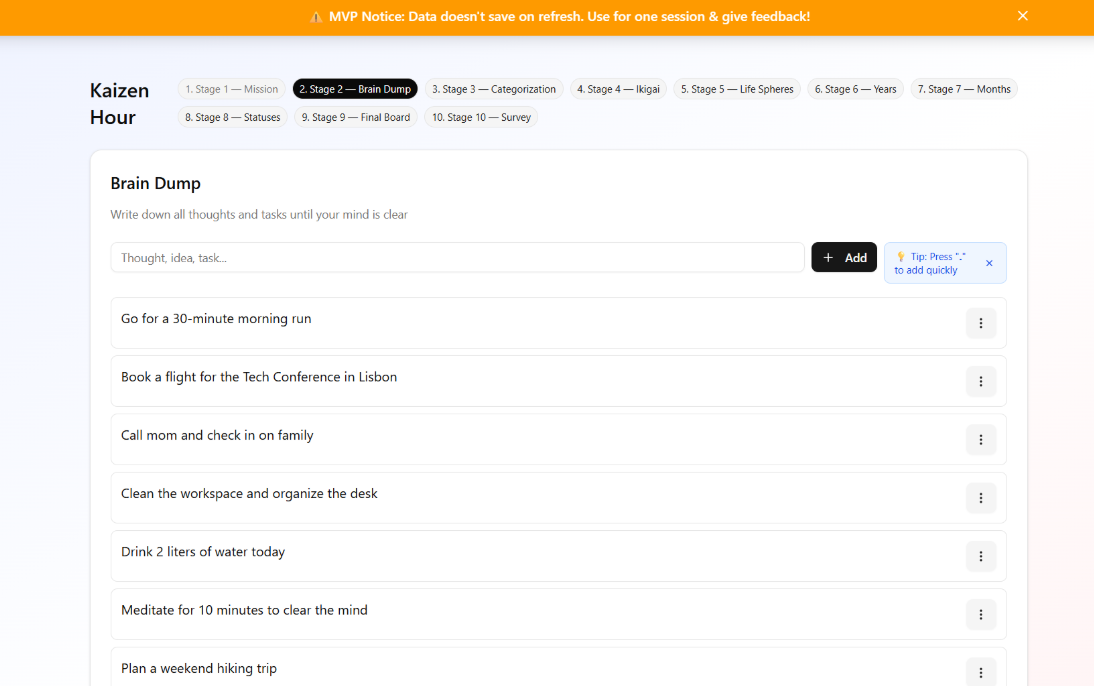Viewport: 1094px width, 686px height.
Task: Open Stage 4 — Ikigai
Action: 618,88
